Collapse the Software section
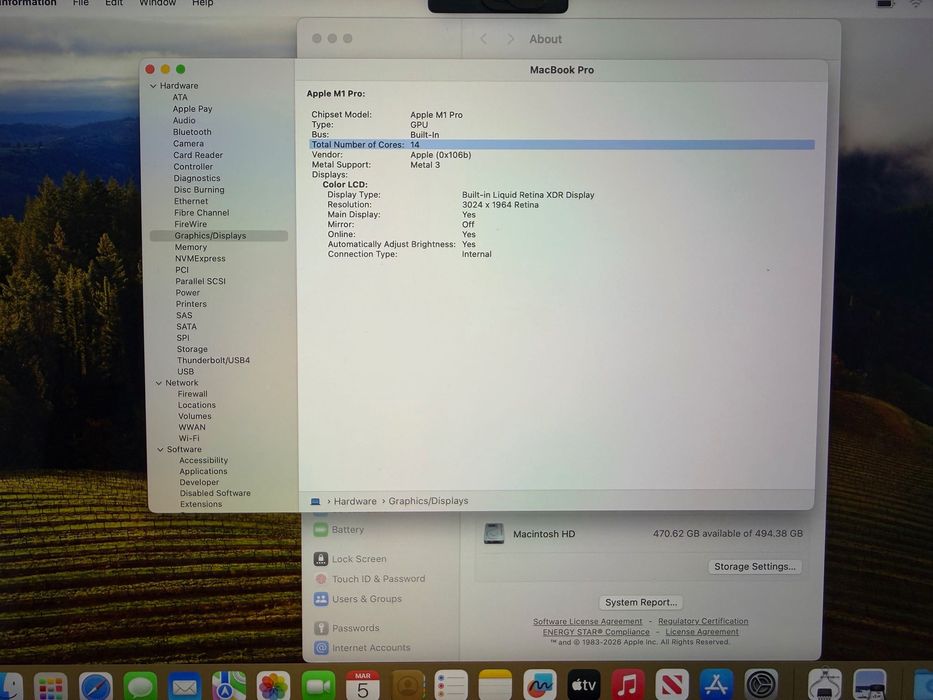 (x=160, y=449)
